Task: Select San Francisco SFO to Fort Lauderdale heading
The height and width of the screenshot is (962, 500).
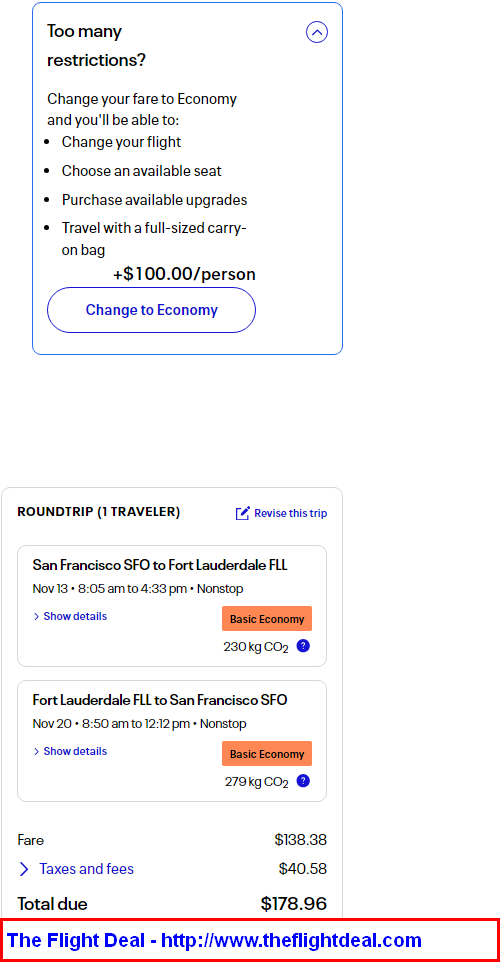Action: pyautogui.click(x=160, y=564)
